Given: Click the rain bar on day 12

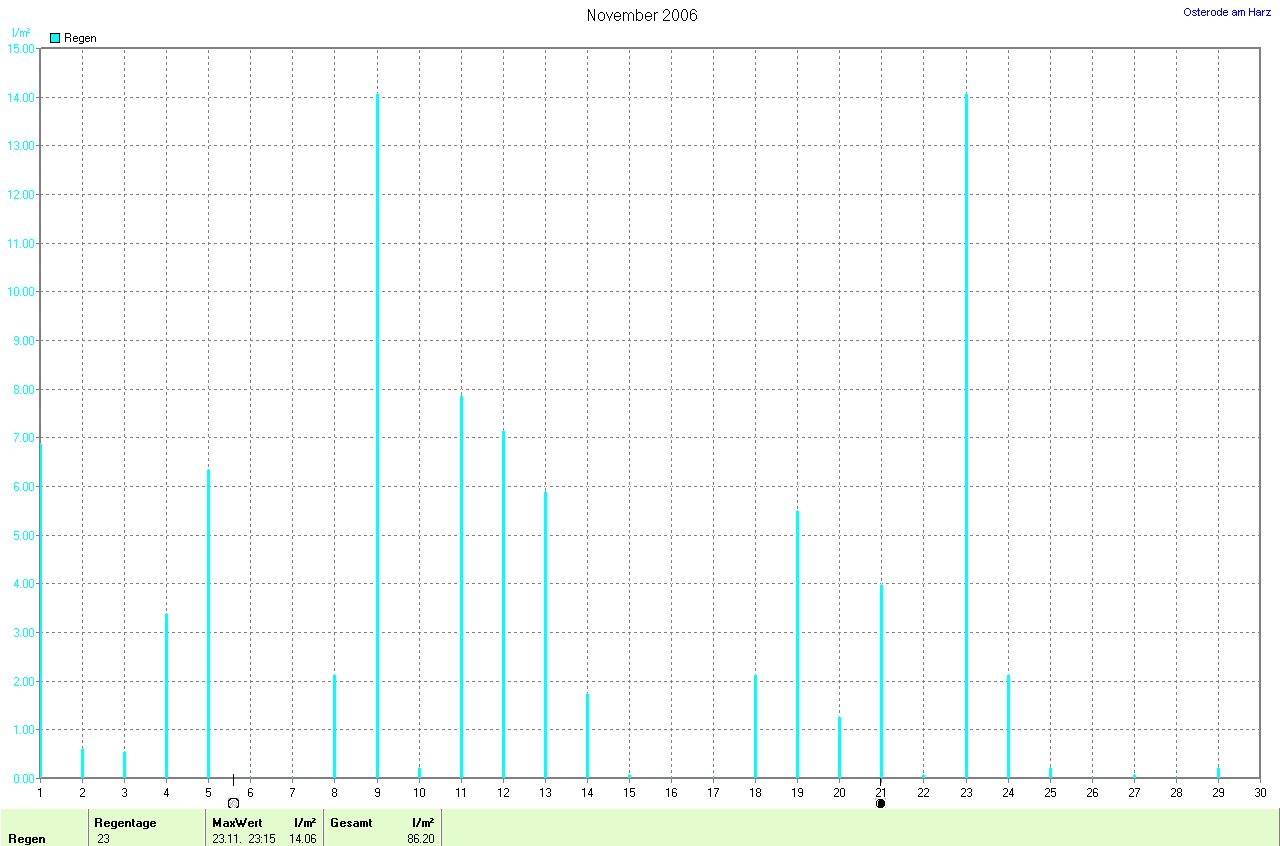Looking at the screenshot, I should (503, 604).
